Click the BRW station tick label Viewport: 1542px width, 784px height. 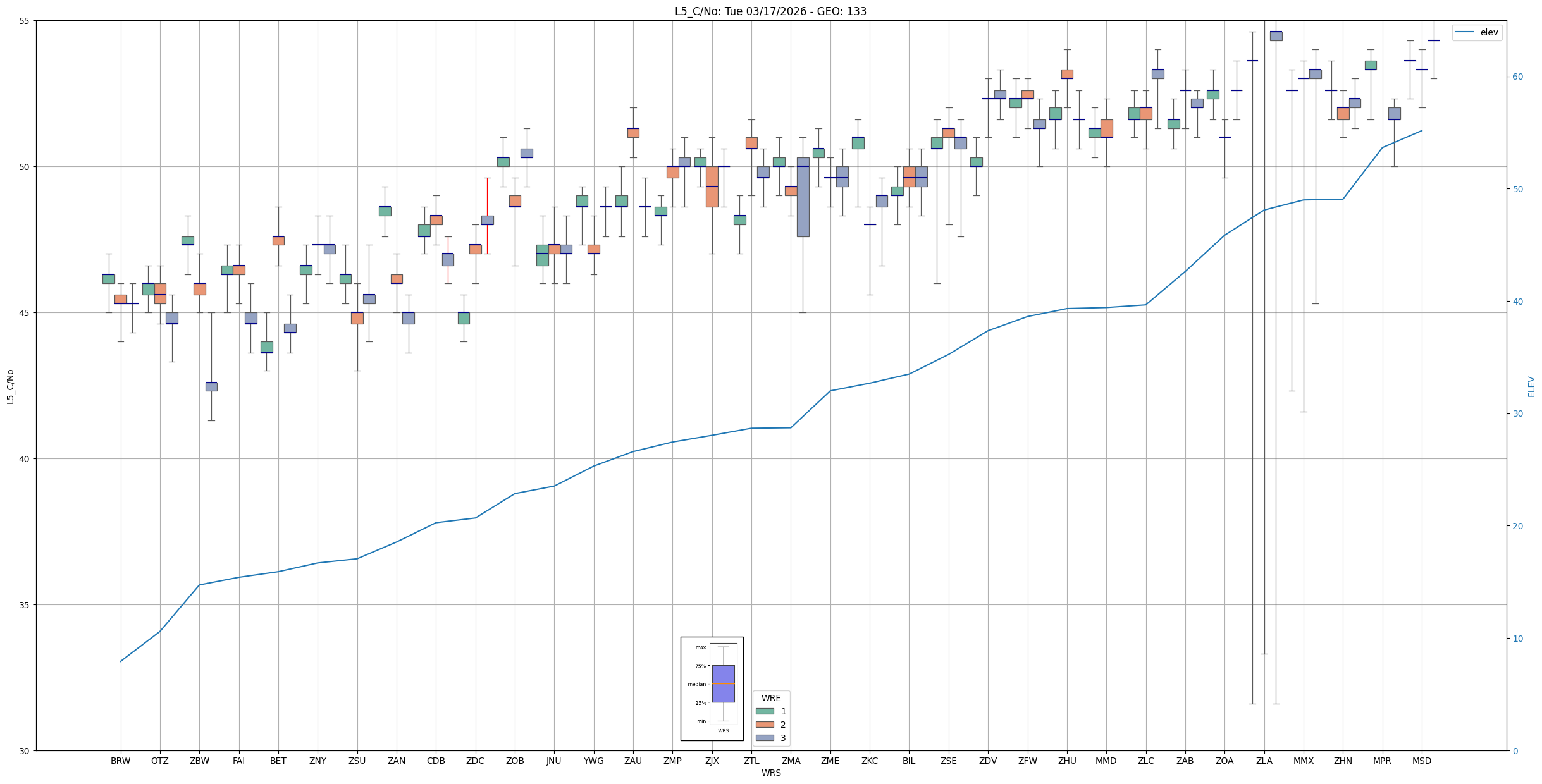(x=120, y=761)
